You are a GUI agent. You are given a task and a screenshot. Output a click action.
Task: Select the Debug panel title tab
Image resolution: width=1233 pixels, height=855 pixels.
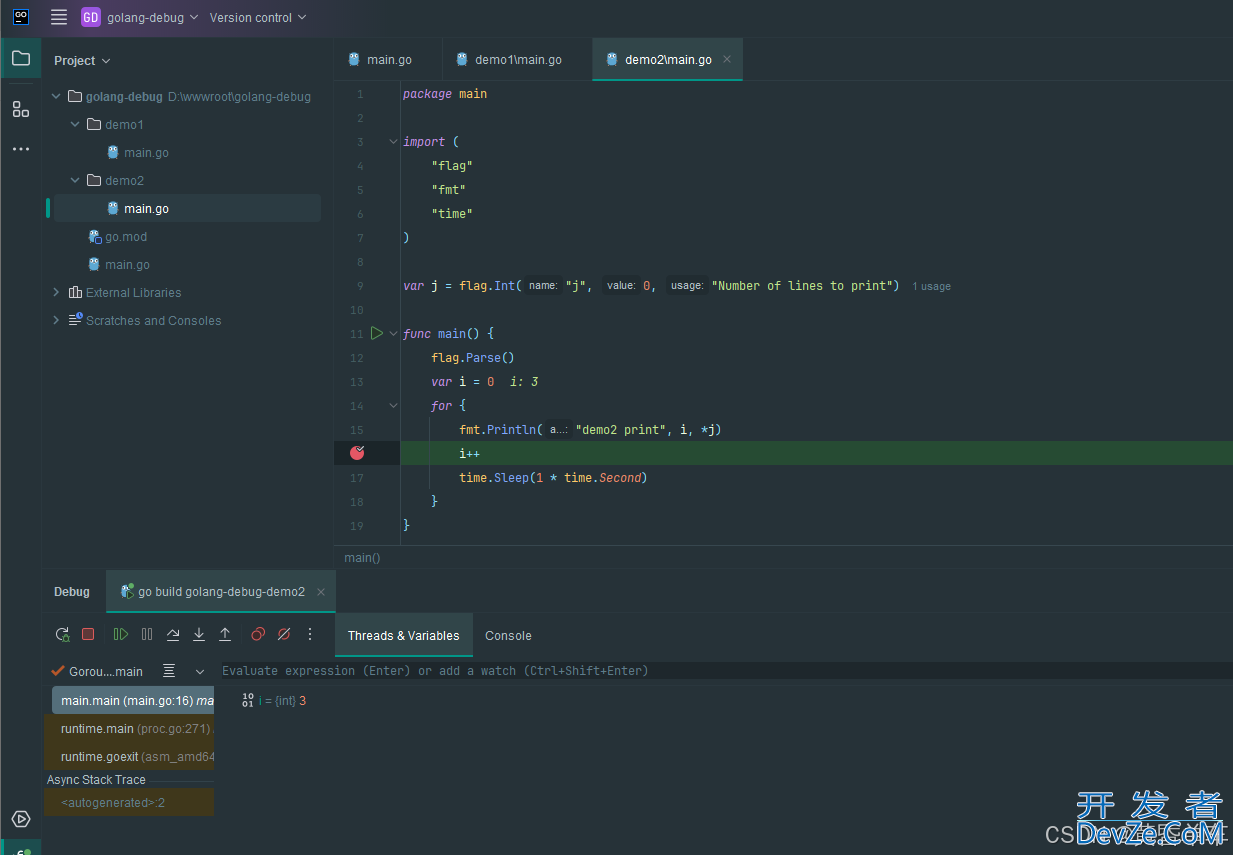click(x=72, y=592)
